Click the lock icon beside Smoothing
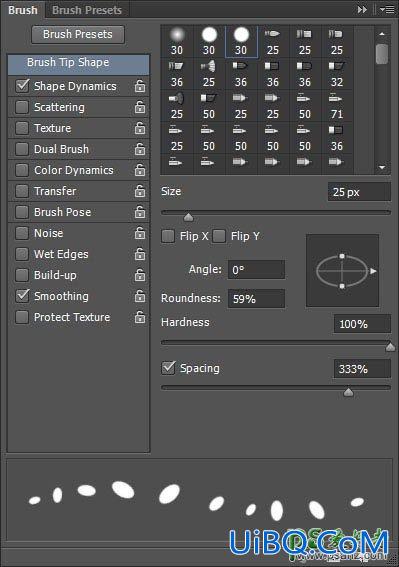 (x=140, y=297)
